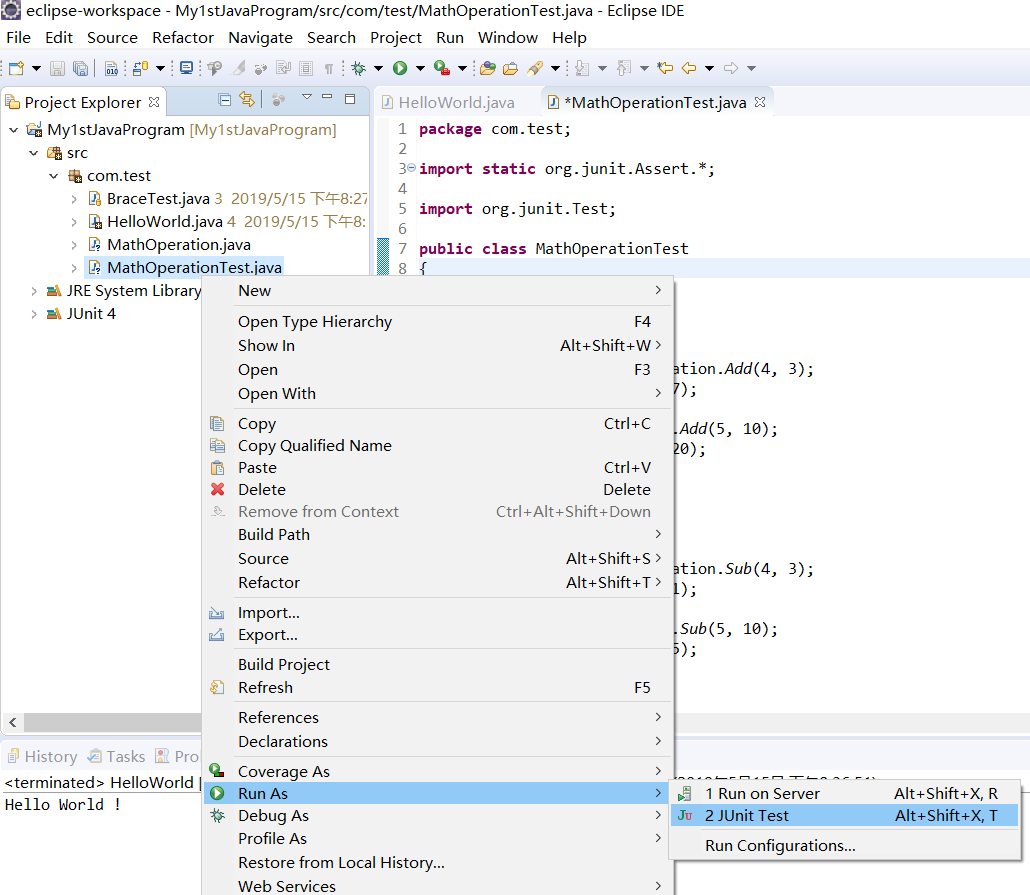Select 1 Run on Server option
This screenshot has height=895, width=1030.
click(x=844, y=793)
